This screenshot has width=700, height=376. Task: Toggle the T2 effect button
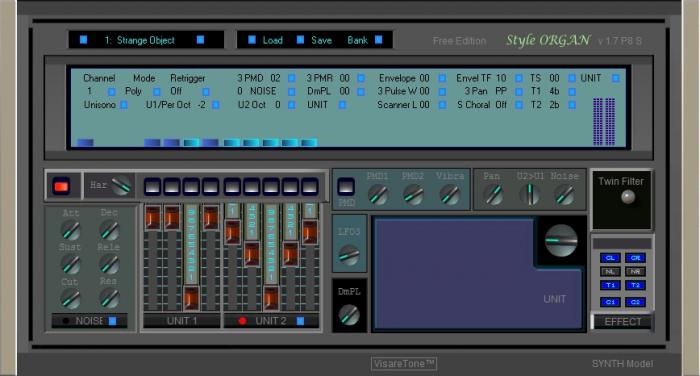pos(635,285)
